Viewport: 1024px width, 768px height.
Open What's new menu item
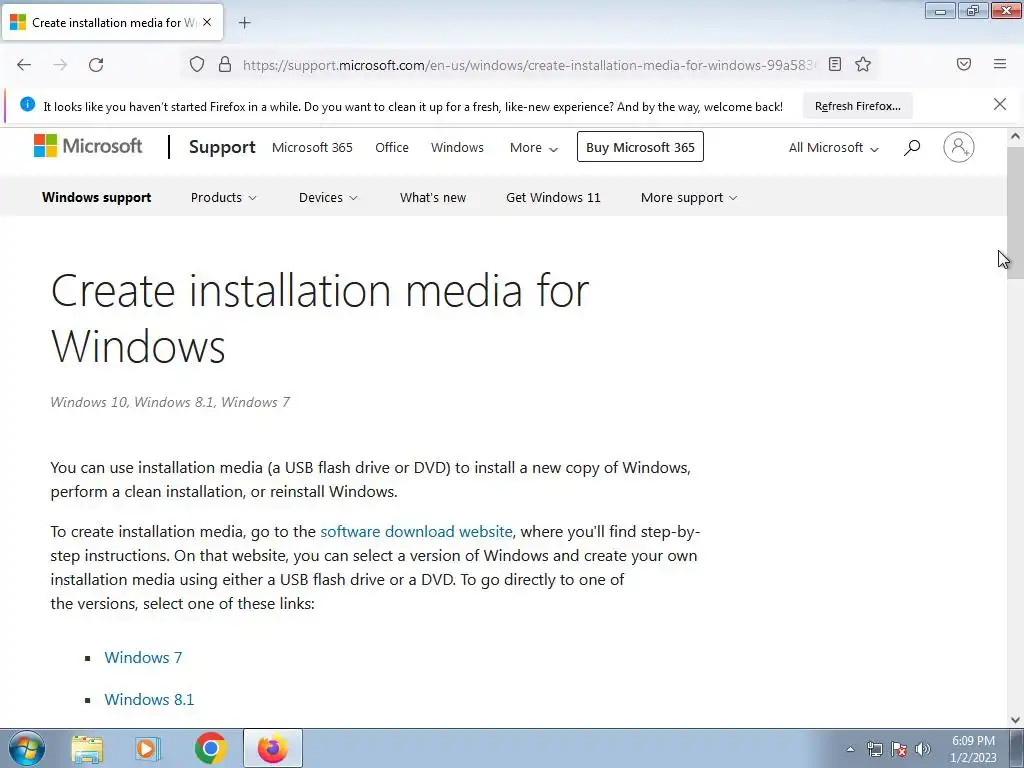click(x=433, y=197)
